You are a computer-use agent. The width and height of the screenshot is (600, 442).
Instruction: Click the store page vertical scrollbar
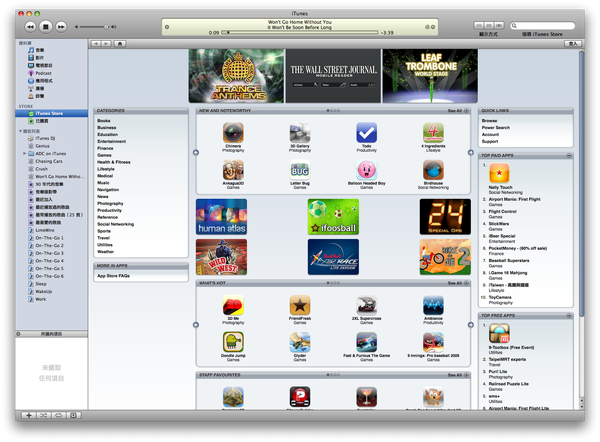[582, 184]
